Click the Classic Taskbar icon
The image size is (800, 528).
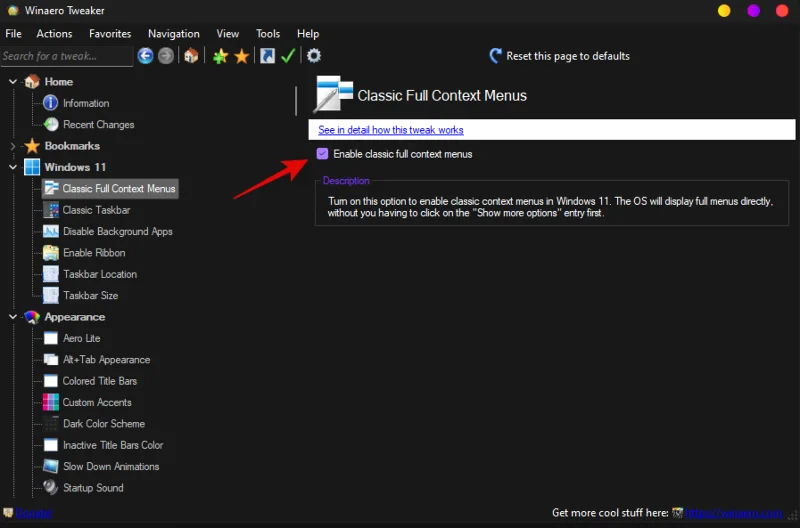coord(51,210)
